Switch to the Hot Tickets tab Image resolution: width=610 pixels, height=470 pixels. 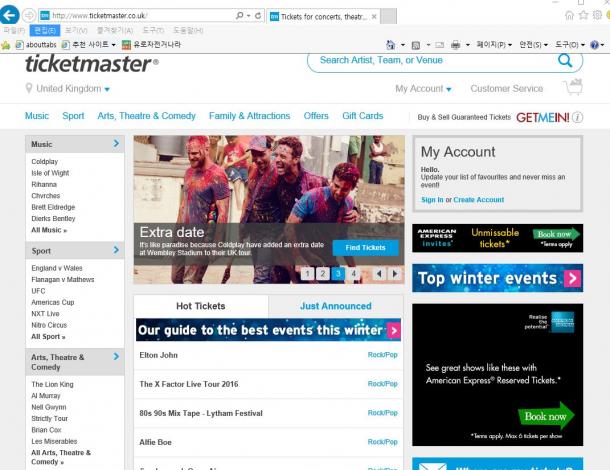point(201,306)
